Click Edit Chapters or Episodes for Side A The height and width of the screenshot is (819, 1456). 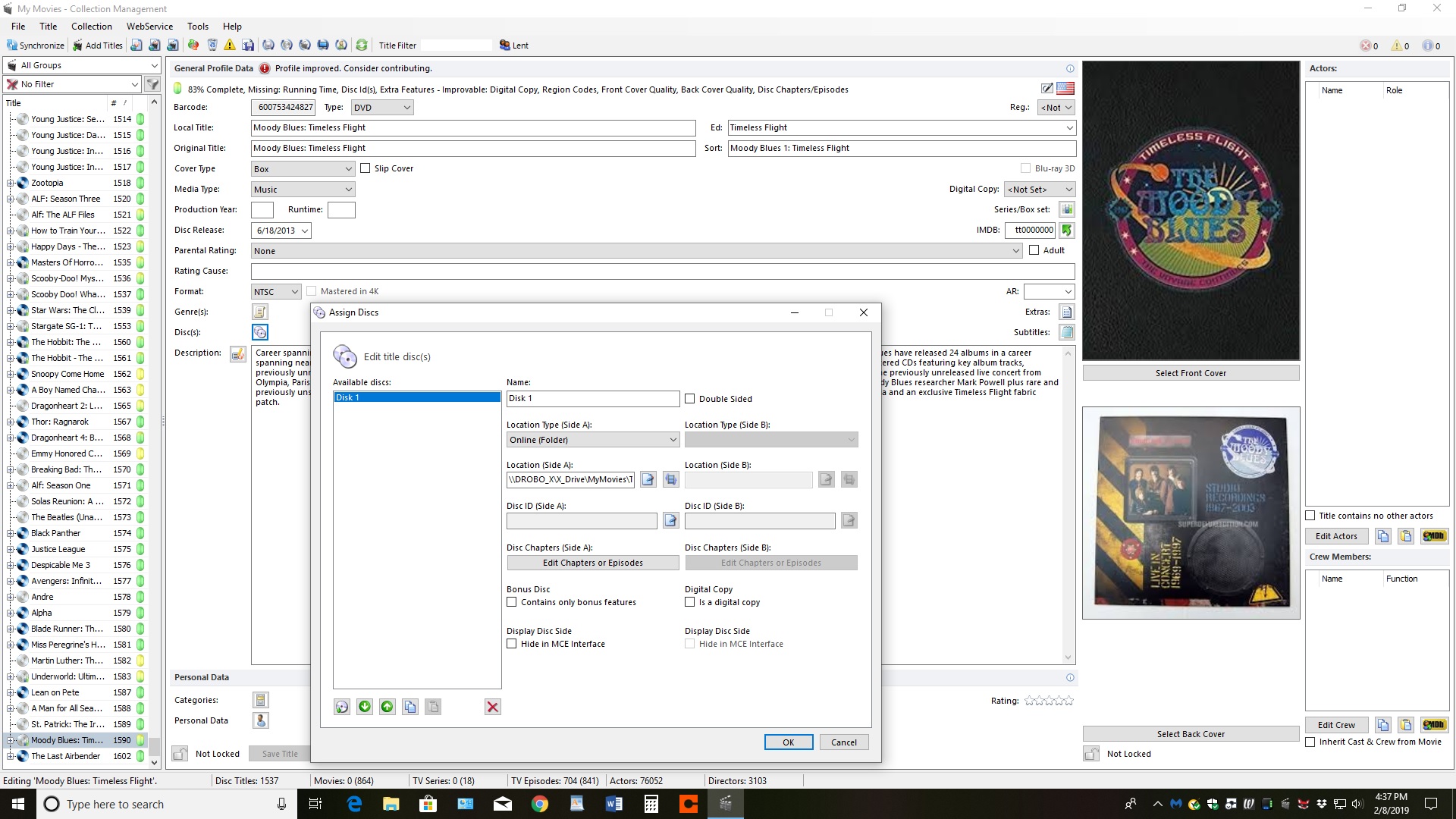(x=593, y=563)
